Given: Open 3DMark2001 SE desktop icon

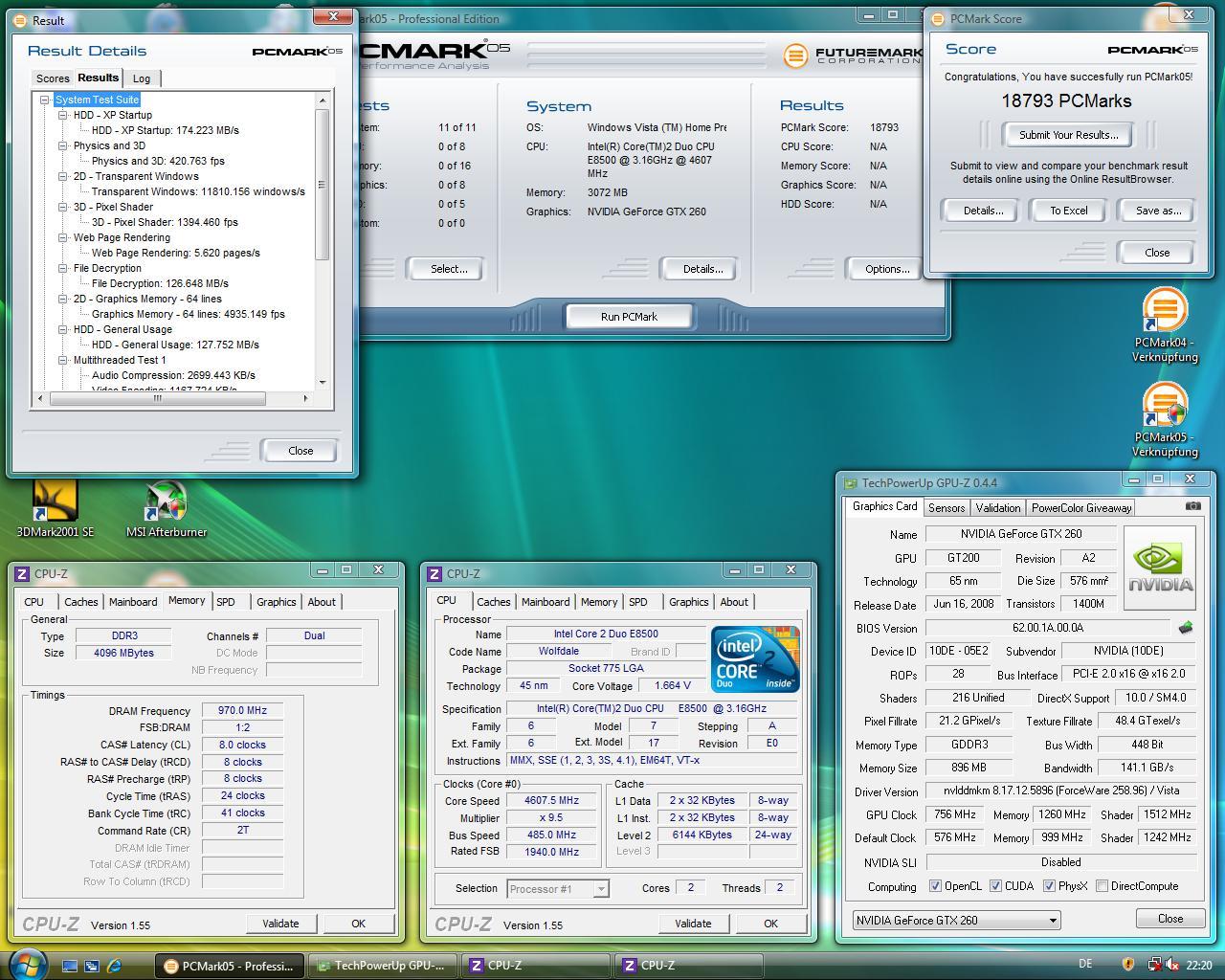Looking at the screenshot, I should coord(56,508).
